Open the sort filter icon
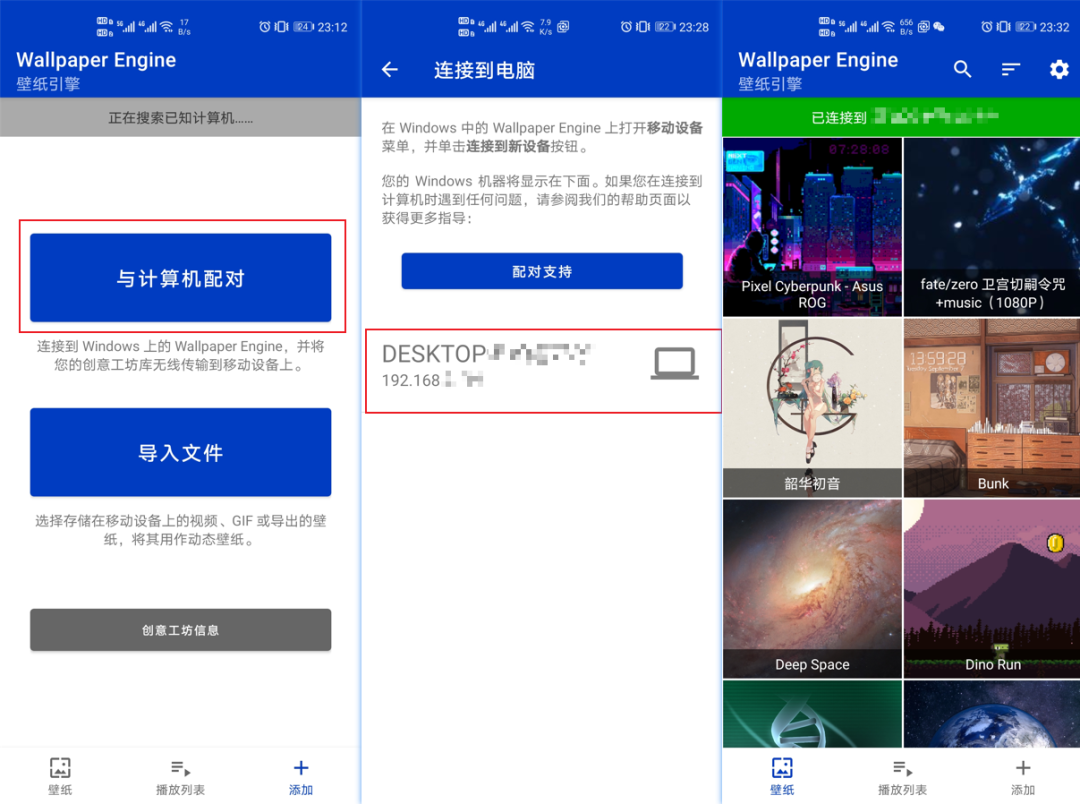The height and width of the screenshot is (804, 1080). (1010, 69)
